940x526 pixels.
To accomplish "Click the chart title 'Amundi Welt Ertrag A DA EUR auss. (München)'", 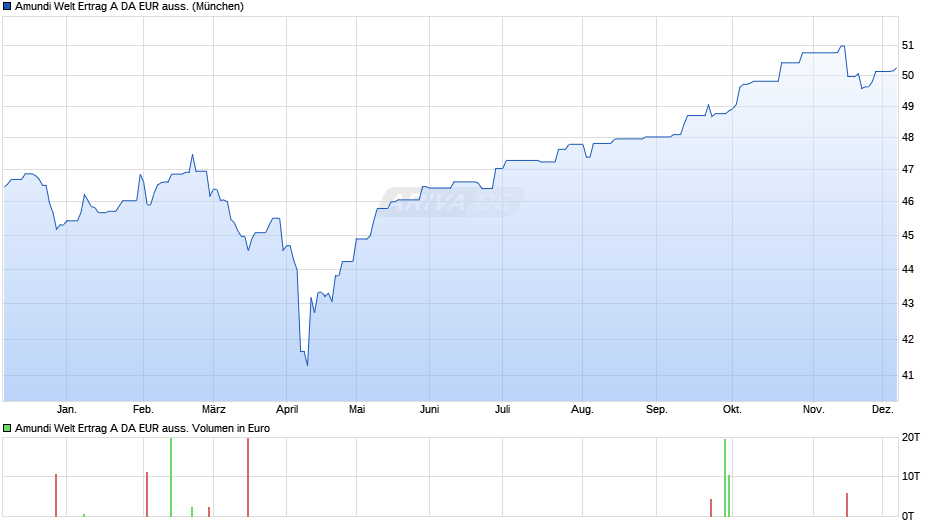I will click(x=129, y=7).
